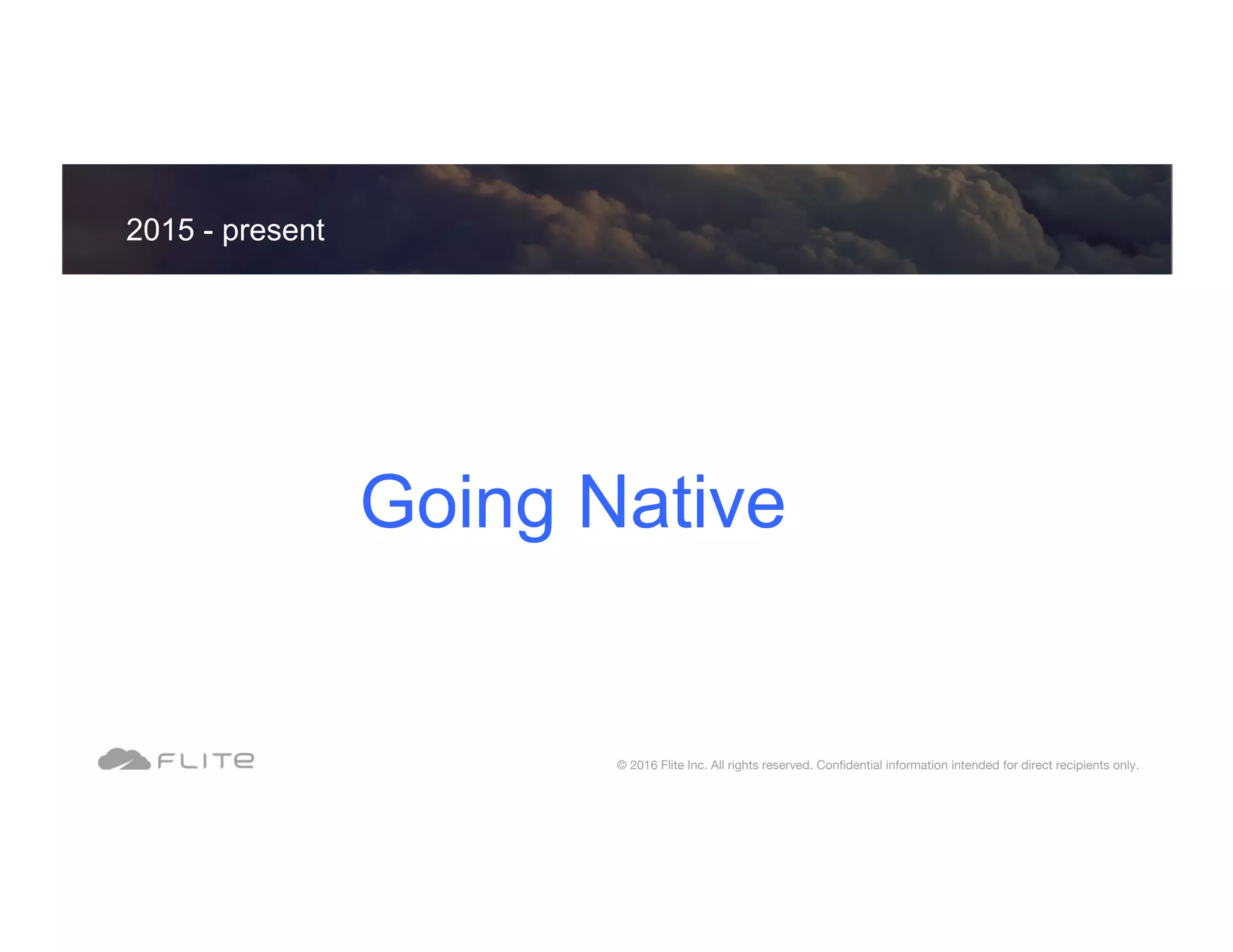This screenshot has height=952, width=1233.
Task: Select the "2015 - present" header text
Action: pos(225,230)
